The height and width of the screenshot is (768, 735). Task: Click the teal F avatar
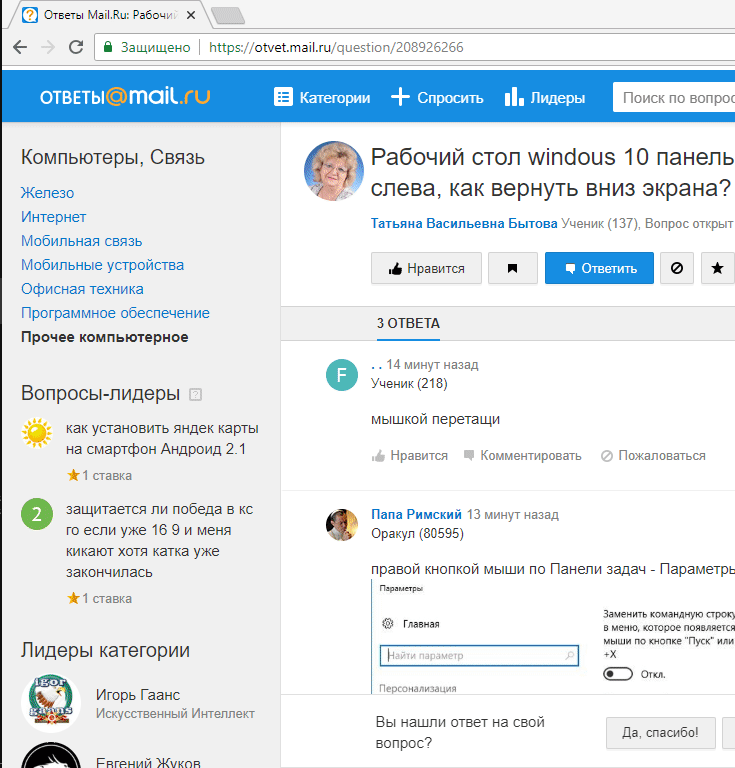(x=342, y=375)
